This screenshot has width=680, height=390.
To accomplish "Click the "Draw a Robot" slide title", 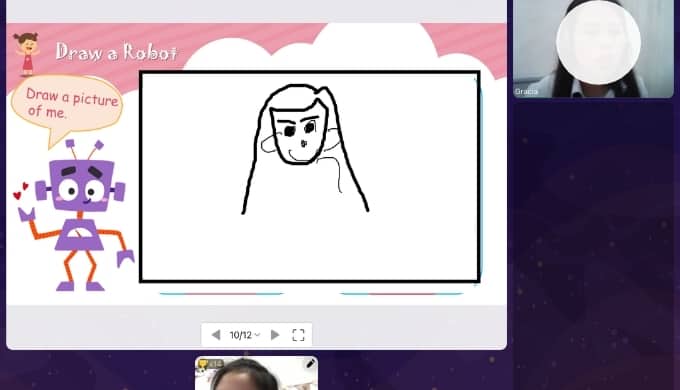I will (x=117, y=52).
